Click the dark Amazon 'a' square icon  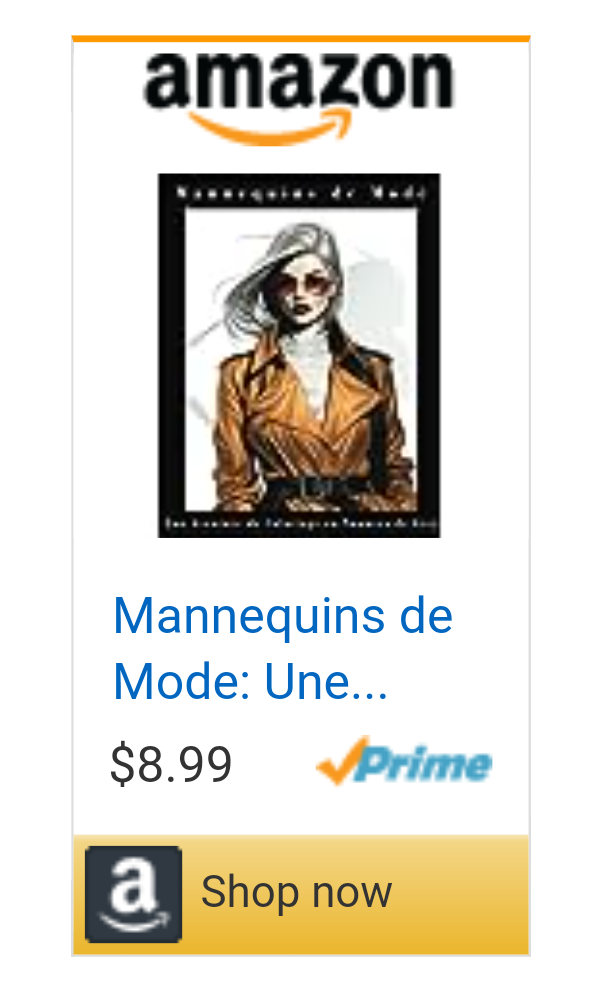[x=134, y=894]
